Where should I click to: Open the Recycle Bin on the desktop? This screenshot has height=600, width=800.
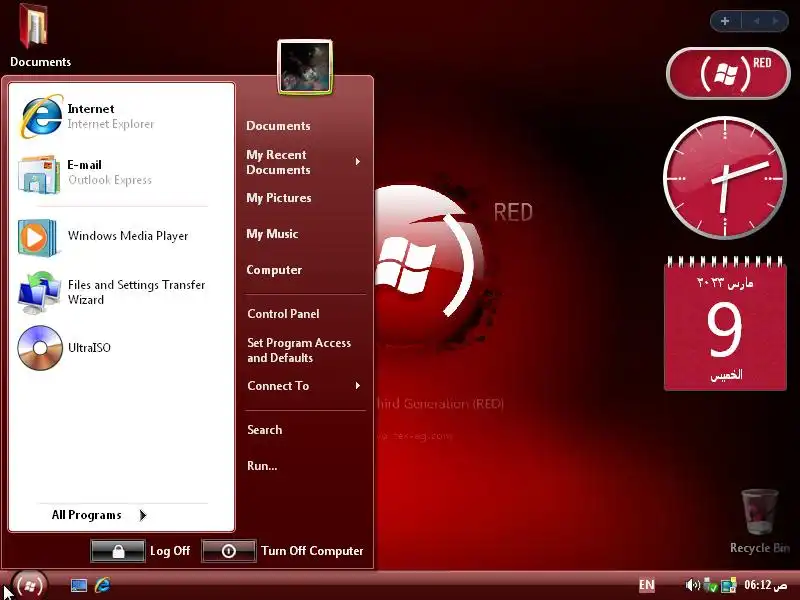[760, 512]
